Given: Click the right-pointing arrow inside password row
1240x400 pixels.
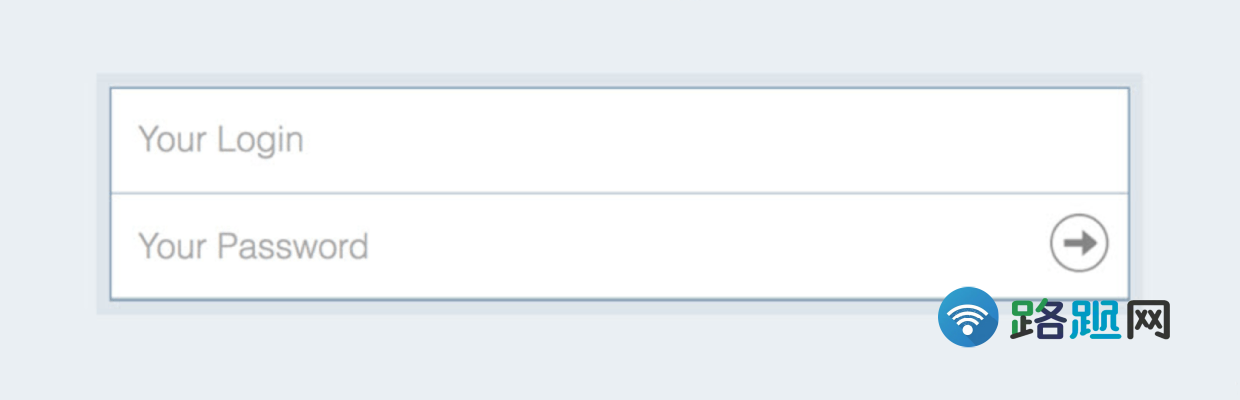Looking at the screenshot, I should pos(1080,243).
